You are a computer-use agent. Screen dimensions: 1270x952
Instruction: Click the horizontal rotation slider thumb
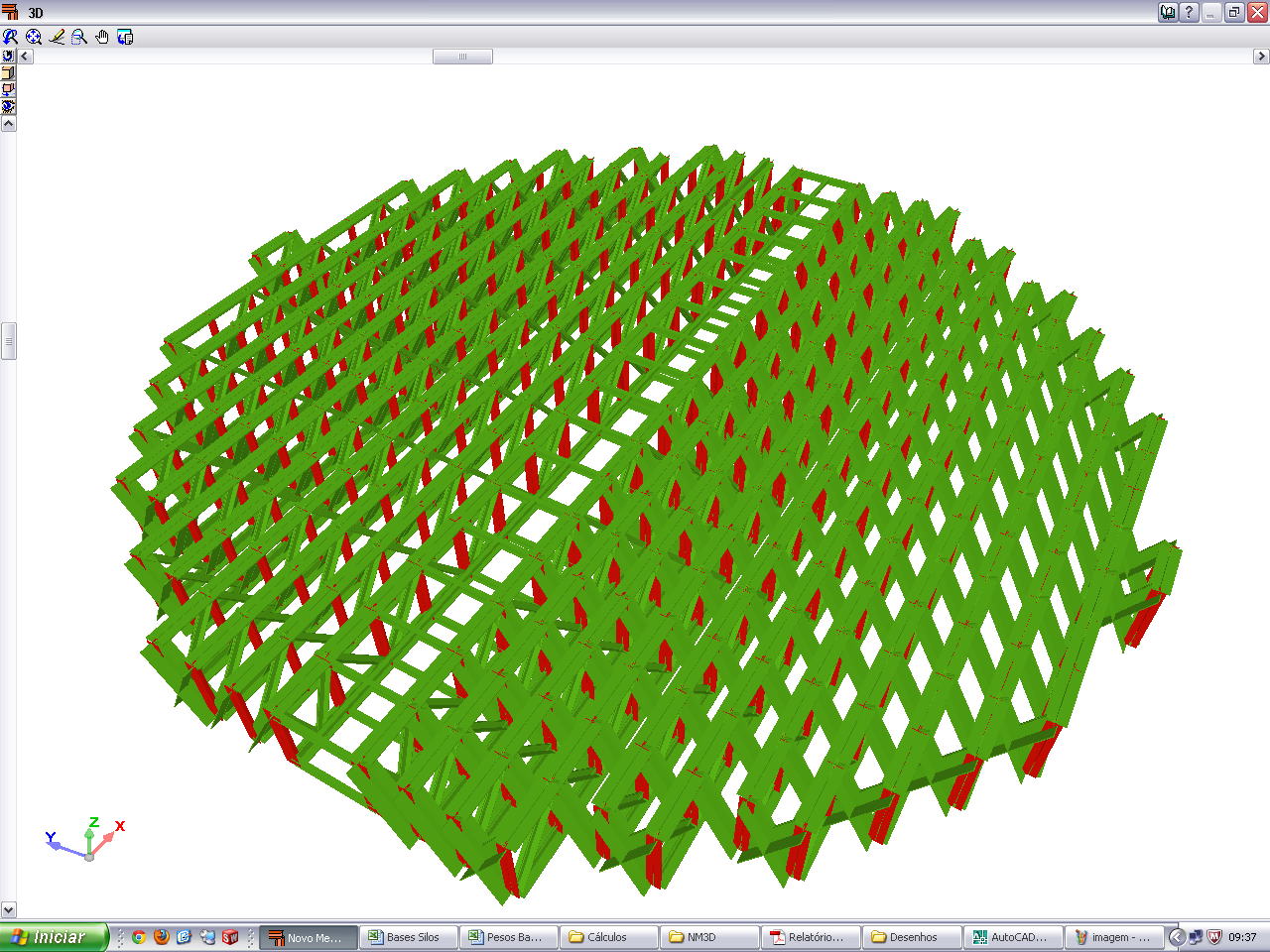pos(462,57)
